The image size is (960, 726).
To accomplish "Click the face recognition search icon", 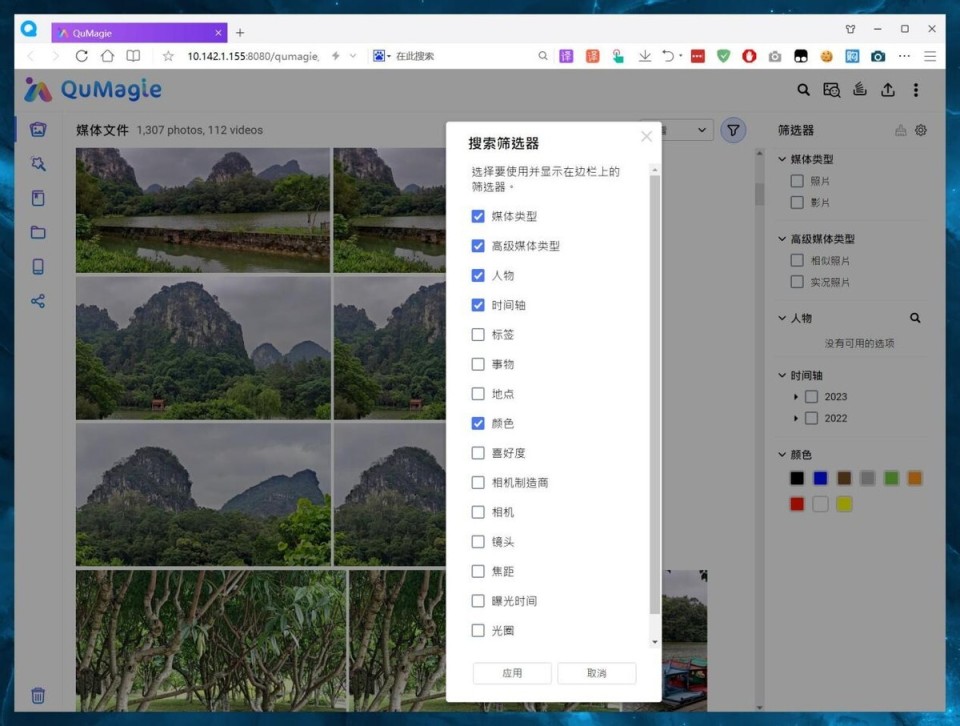I will pyautogui.click(x=832, y=90).
